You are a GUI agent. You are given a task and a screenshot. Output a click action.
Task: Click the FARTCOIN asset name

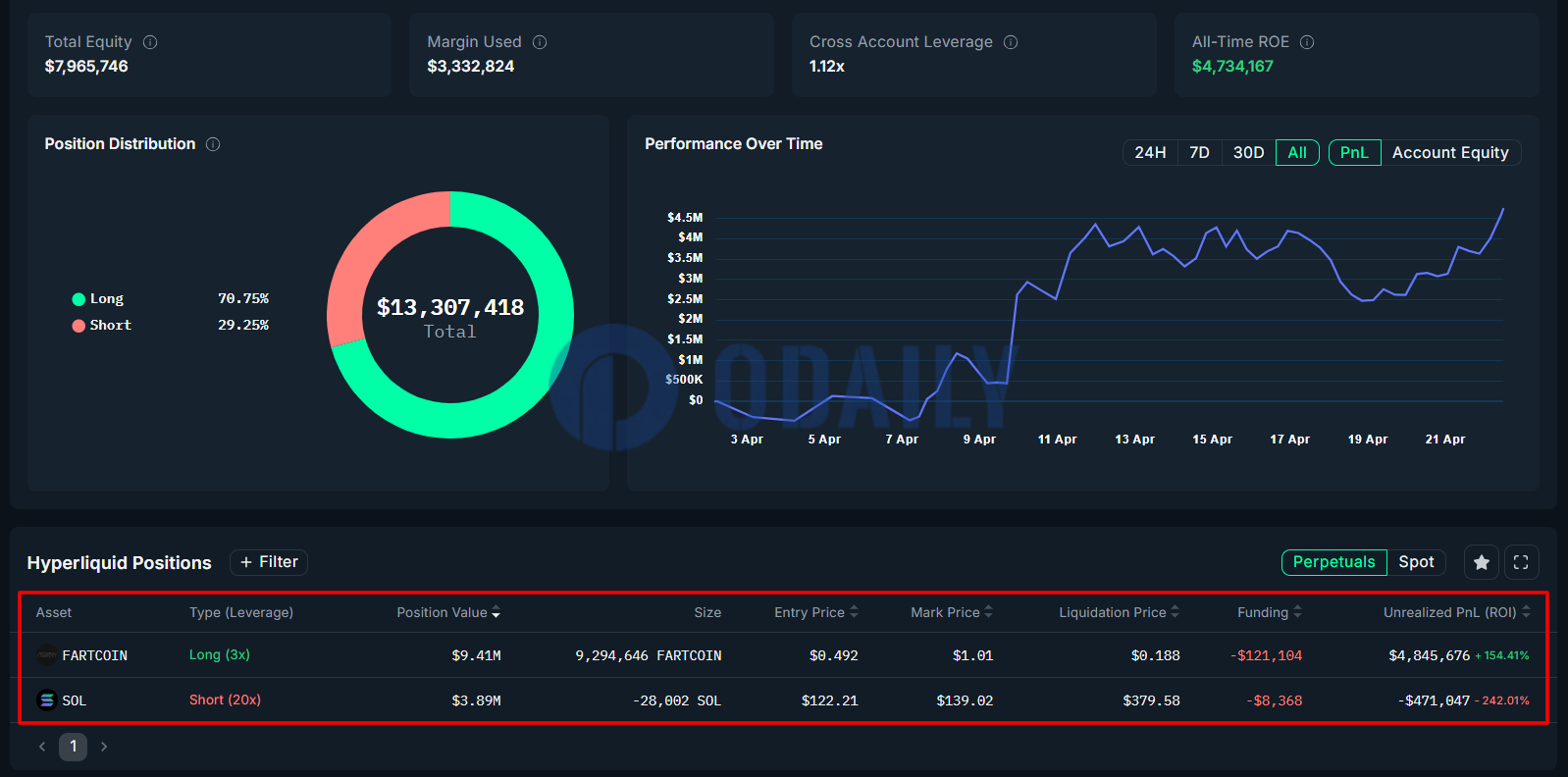[95, 655]
